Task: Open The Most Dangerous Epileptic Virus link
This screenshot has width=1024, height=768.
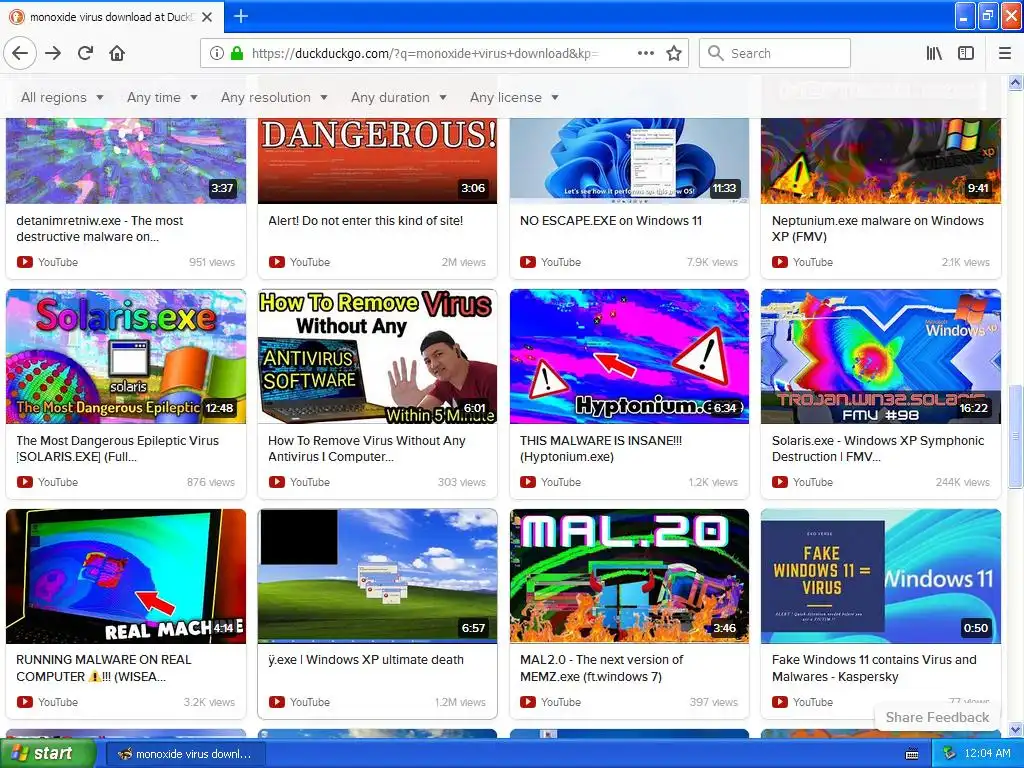Action: click(118, 449)
